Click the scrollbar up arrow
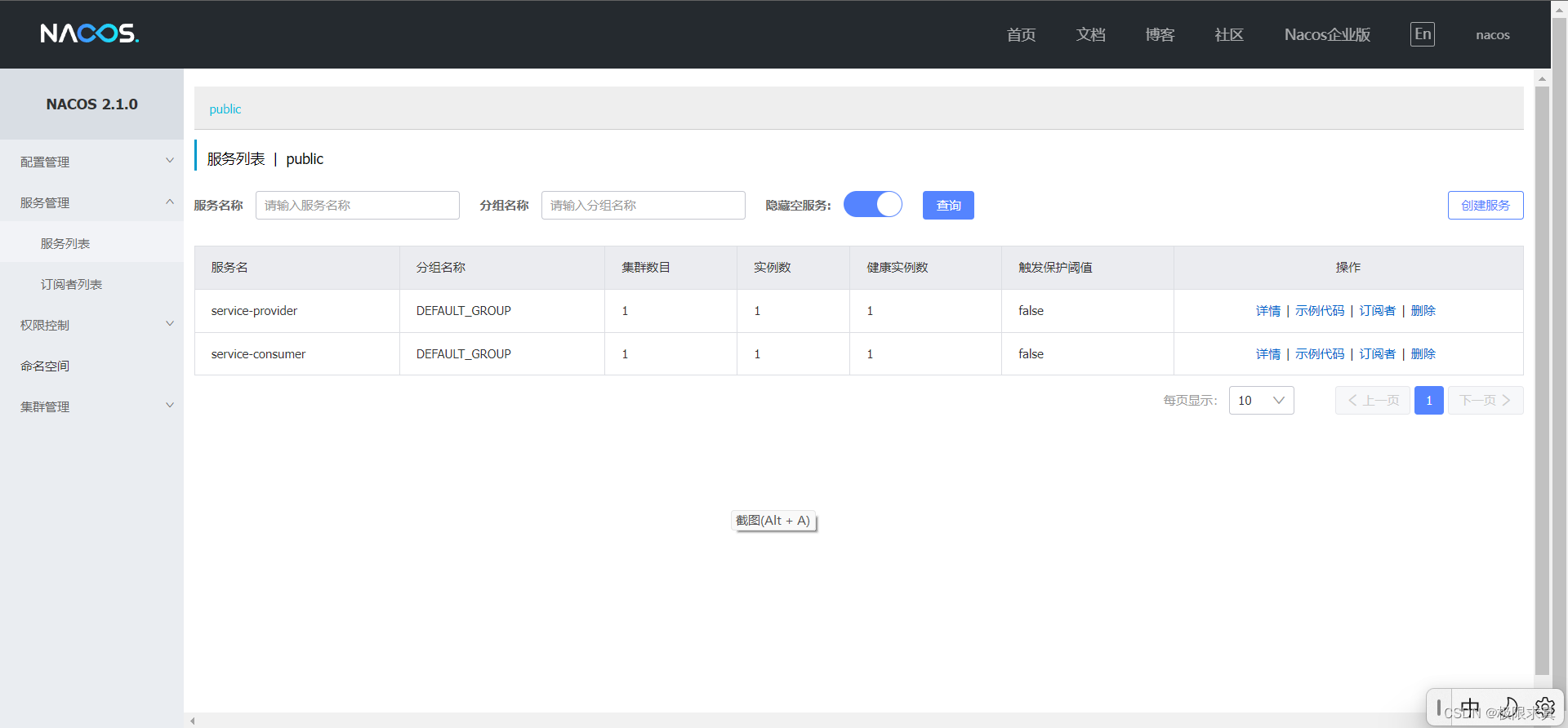The image size is (1568, 728). point(1542,79)
